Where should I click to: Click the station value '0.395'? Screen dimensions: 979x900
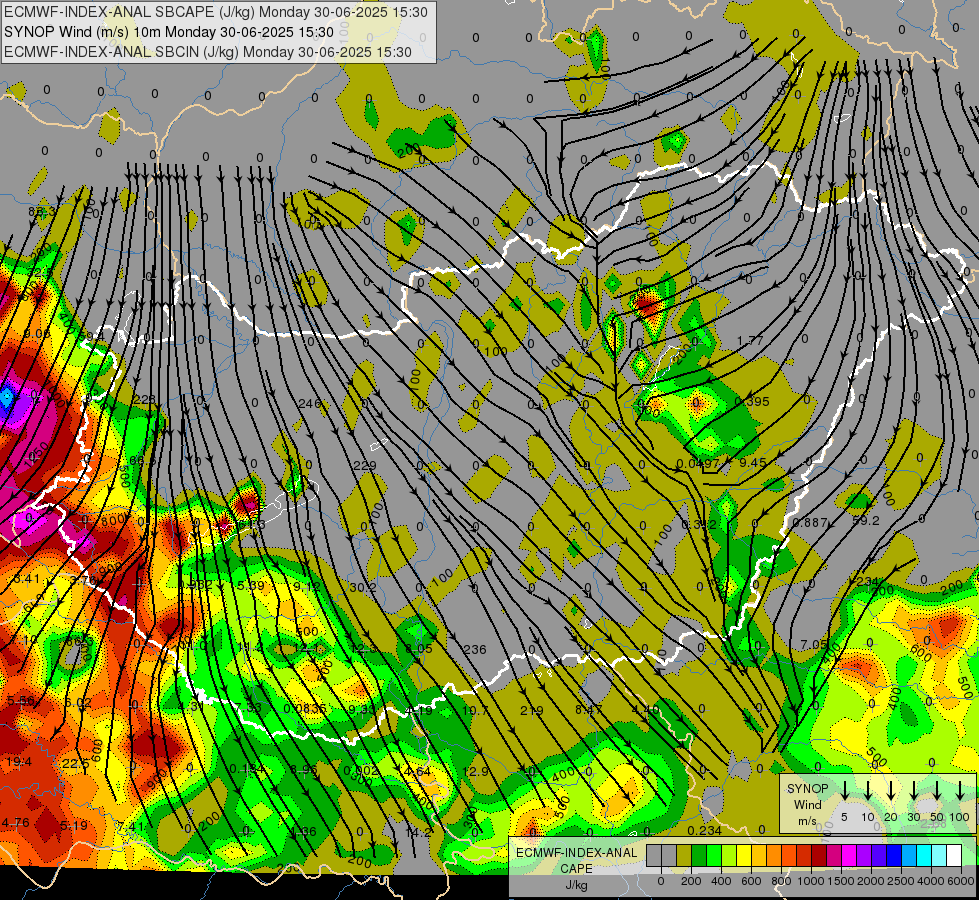click(x=752, y=402)
